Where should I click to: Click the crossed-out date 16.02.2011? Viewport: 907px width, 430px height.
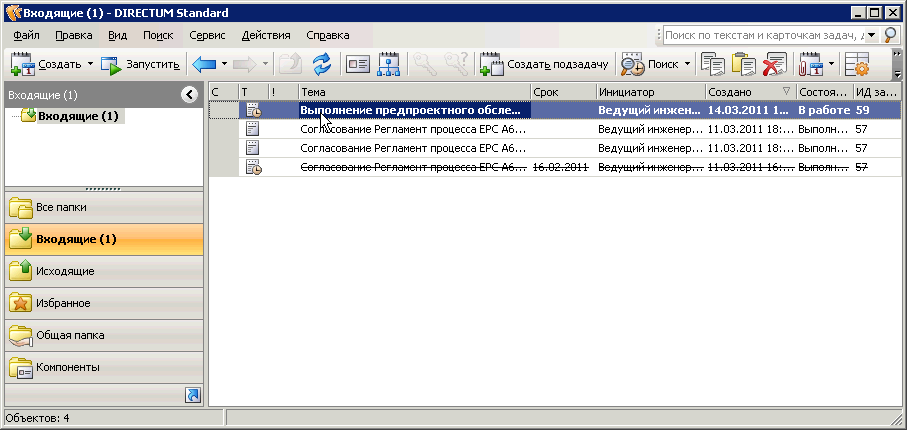(561, 167)
